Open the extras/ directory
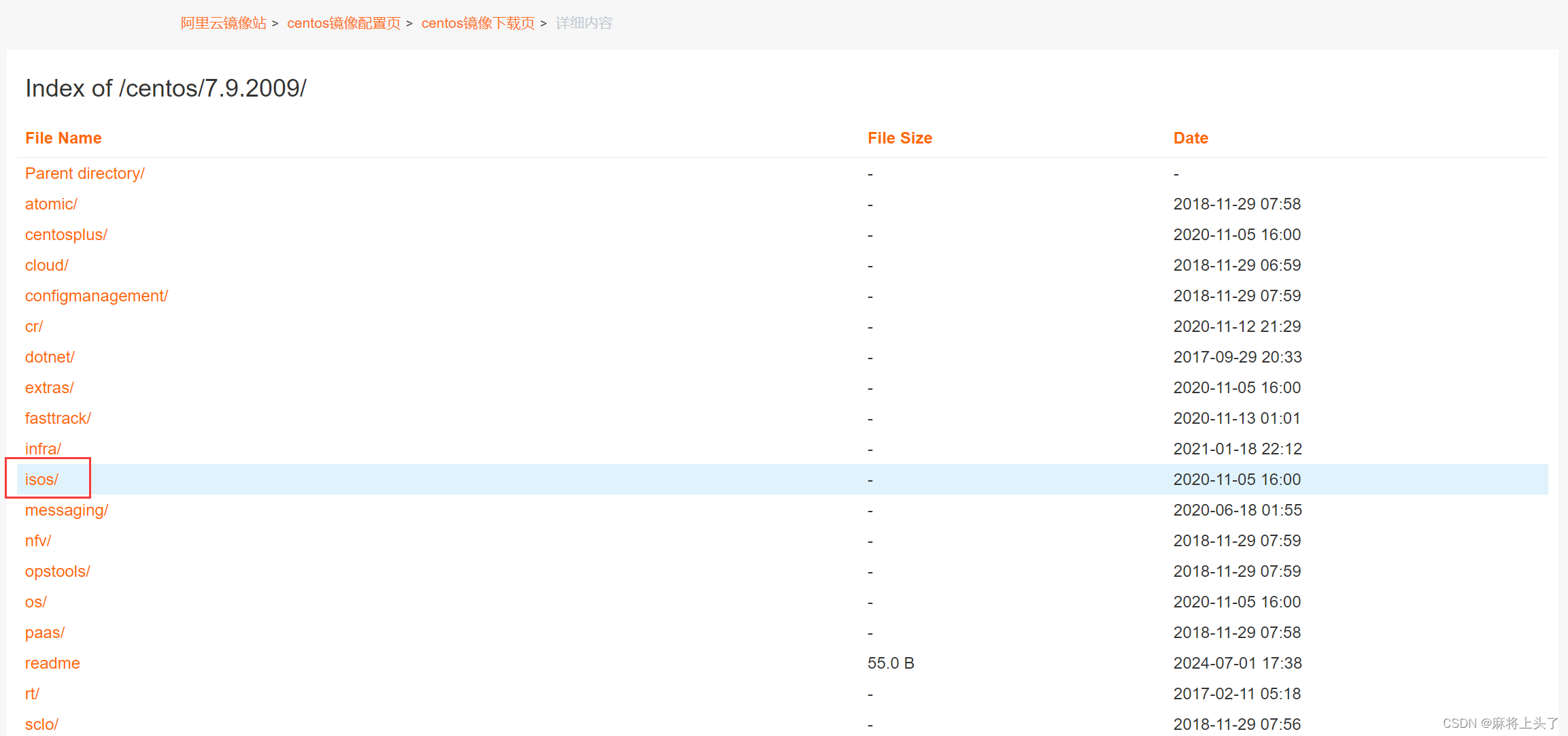This screenshot has width=1568, height=736. 49,388
